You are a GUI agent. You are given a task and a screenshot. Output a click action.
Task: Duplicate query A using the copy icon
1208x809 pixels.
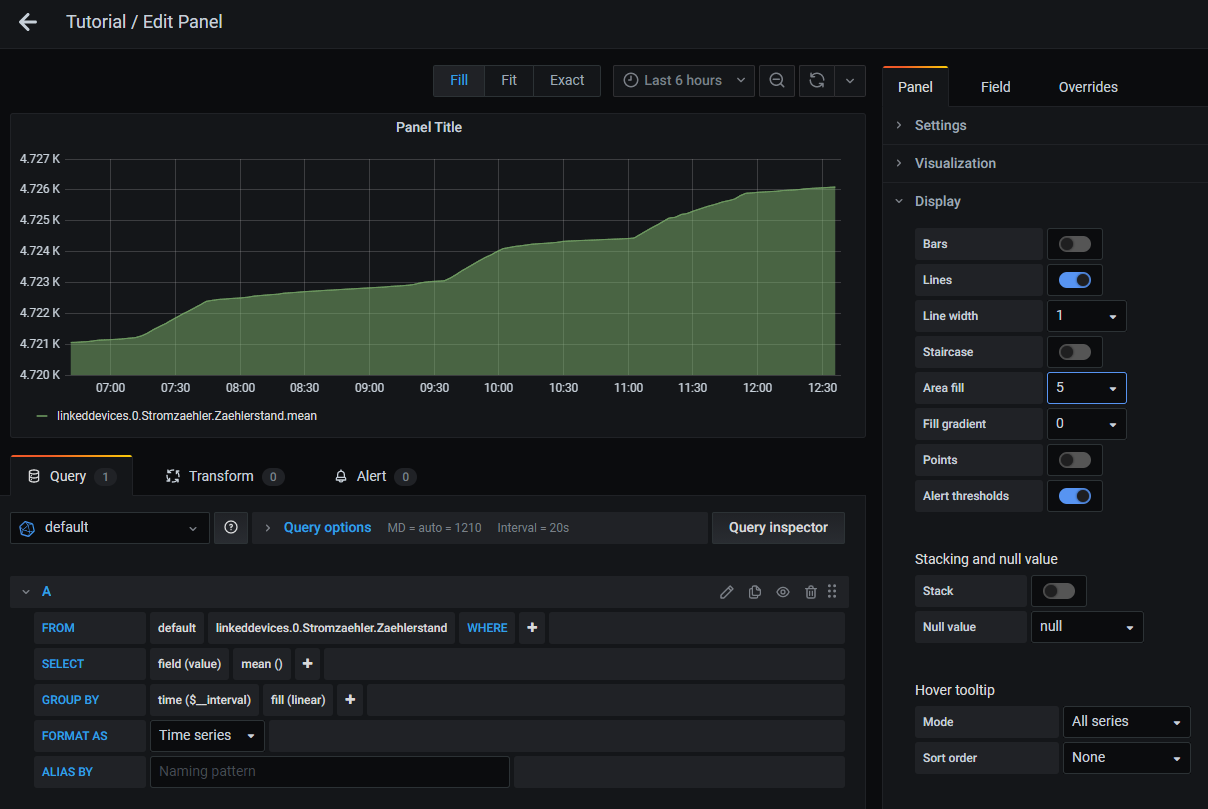point(754,591)
